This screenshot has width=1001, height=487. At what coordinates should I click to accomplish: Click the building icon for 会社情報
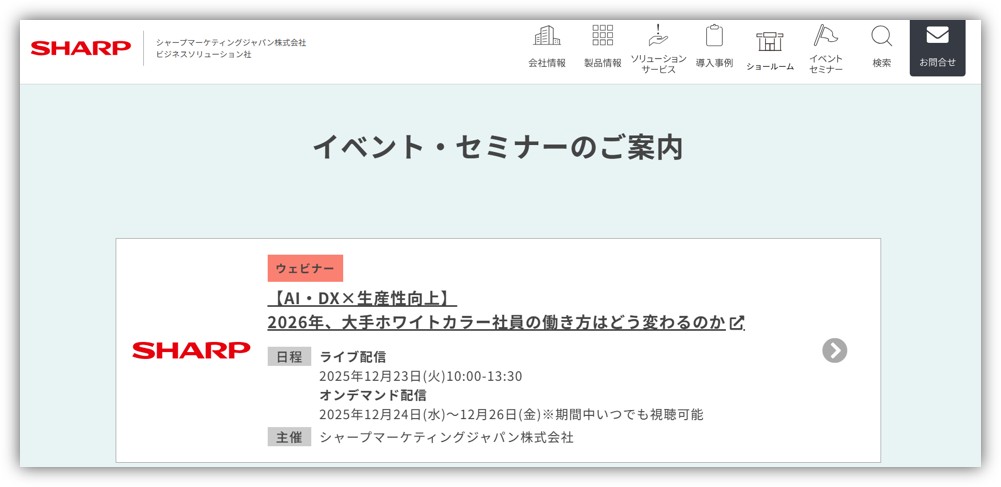547,36
